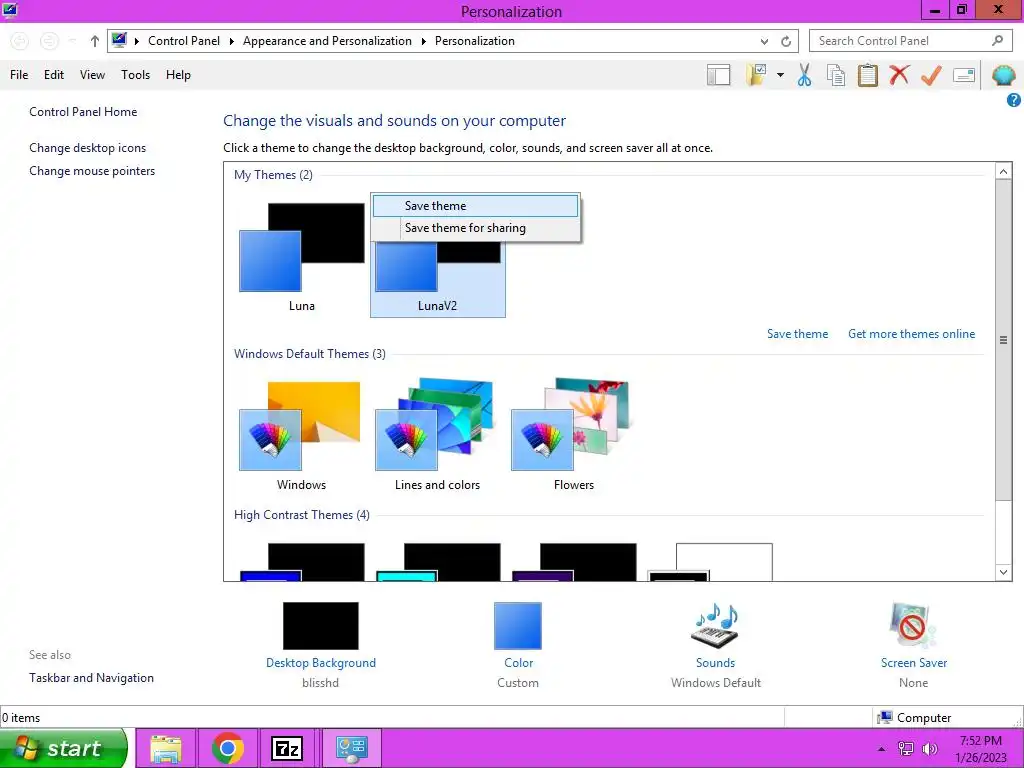The width and height of the screenshot is (1024, 768).
Task: Expand the address bar history dropdown
Action: [x=764, y=41]
